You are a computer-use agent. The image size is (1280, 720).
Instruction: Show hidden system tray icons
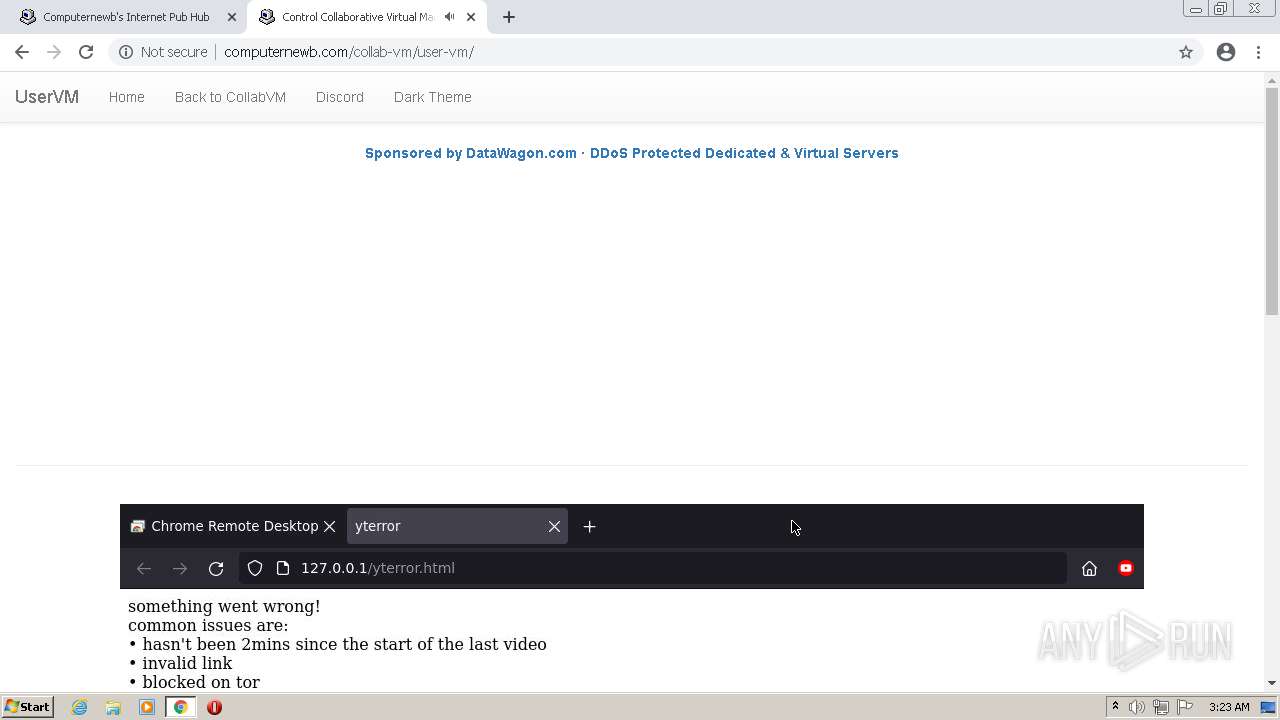coord(1115,707)
